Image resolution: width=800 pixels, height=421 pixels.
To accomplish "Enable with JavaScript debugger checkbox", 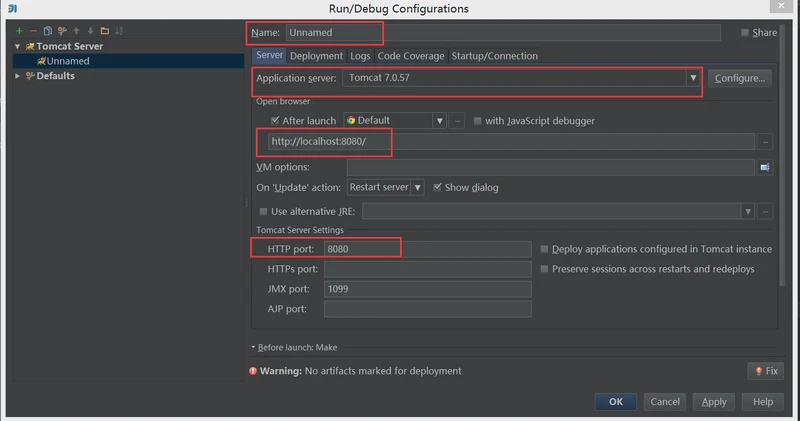I will point(478,121).
